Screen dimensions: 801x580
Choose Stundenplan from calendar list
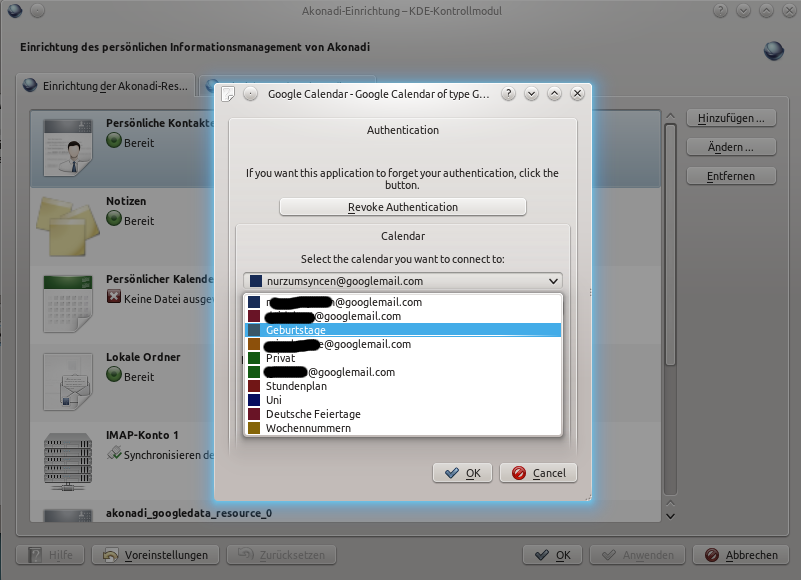403,386
